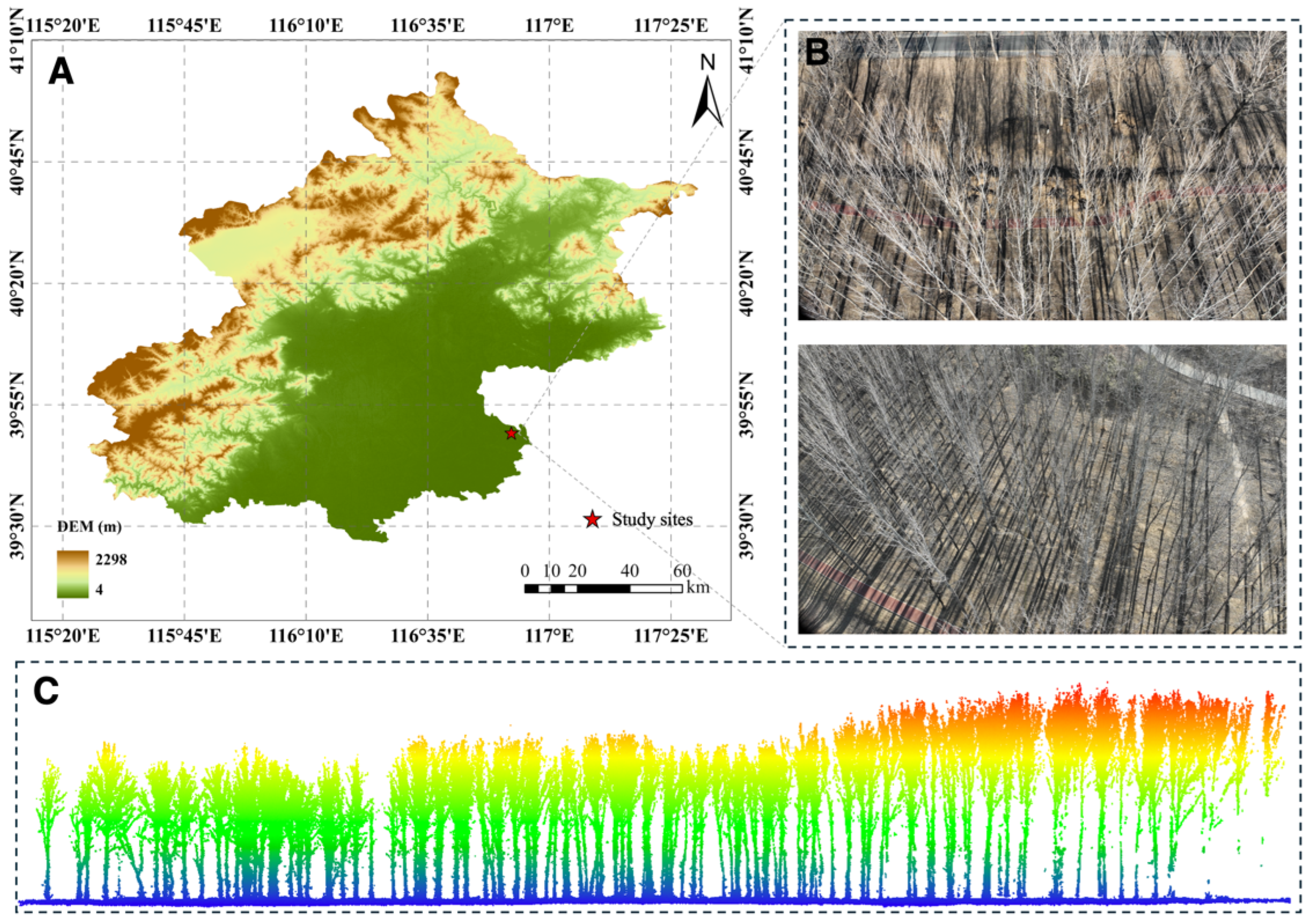Click the red star on the map

coord(511,433)
